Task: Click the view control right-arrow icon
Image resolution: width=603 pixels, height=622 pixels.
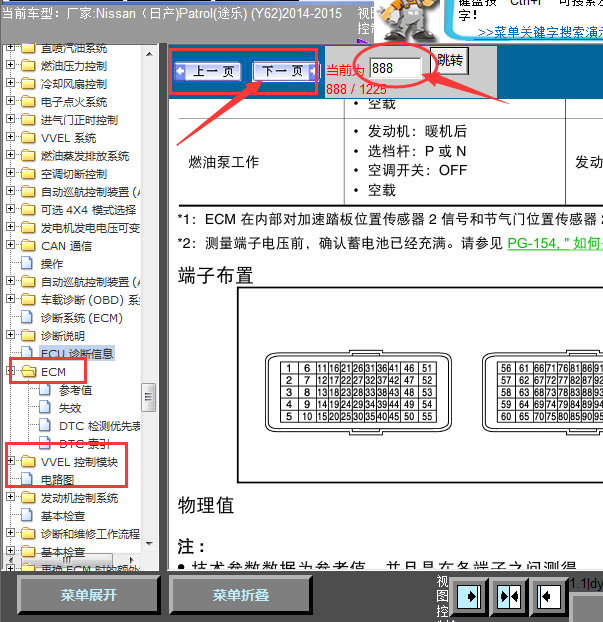Action: pyautogui.click(x=470, y=596)
